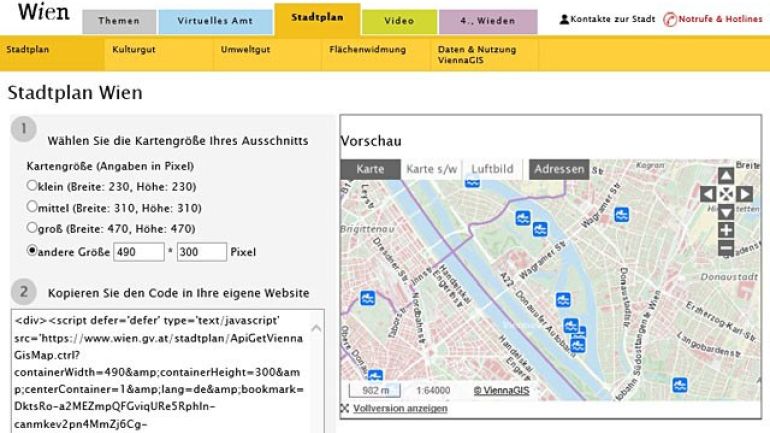This screenshot has height=433, width=770.
Task: Open the Virtuelles Amt tab
Action: 215,21
